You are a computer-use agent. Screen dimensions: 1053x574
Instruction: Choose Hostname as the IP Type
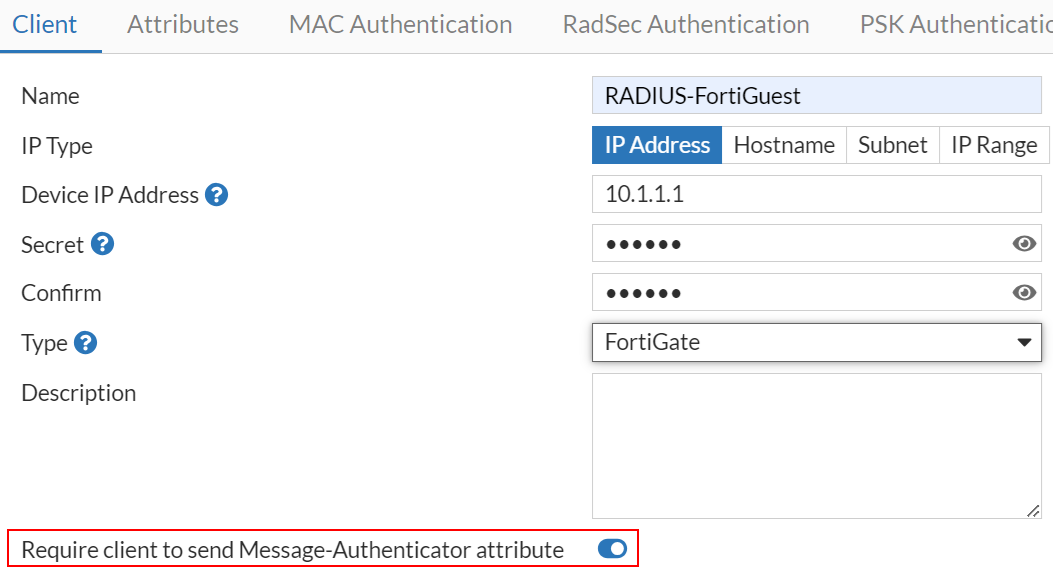[x=784, y=145]
